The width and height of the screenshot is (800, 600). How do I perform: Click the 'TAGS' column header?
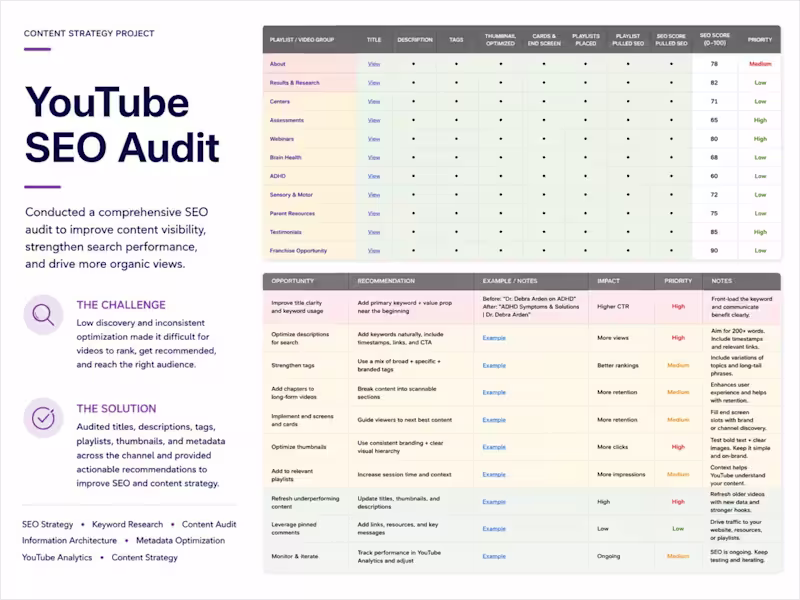tap(456, 40)
